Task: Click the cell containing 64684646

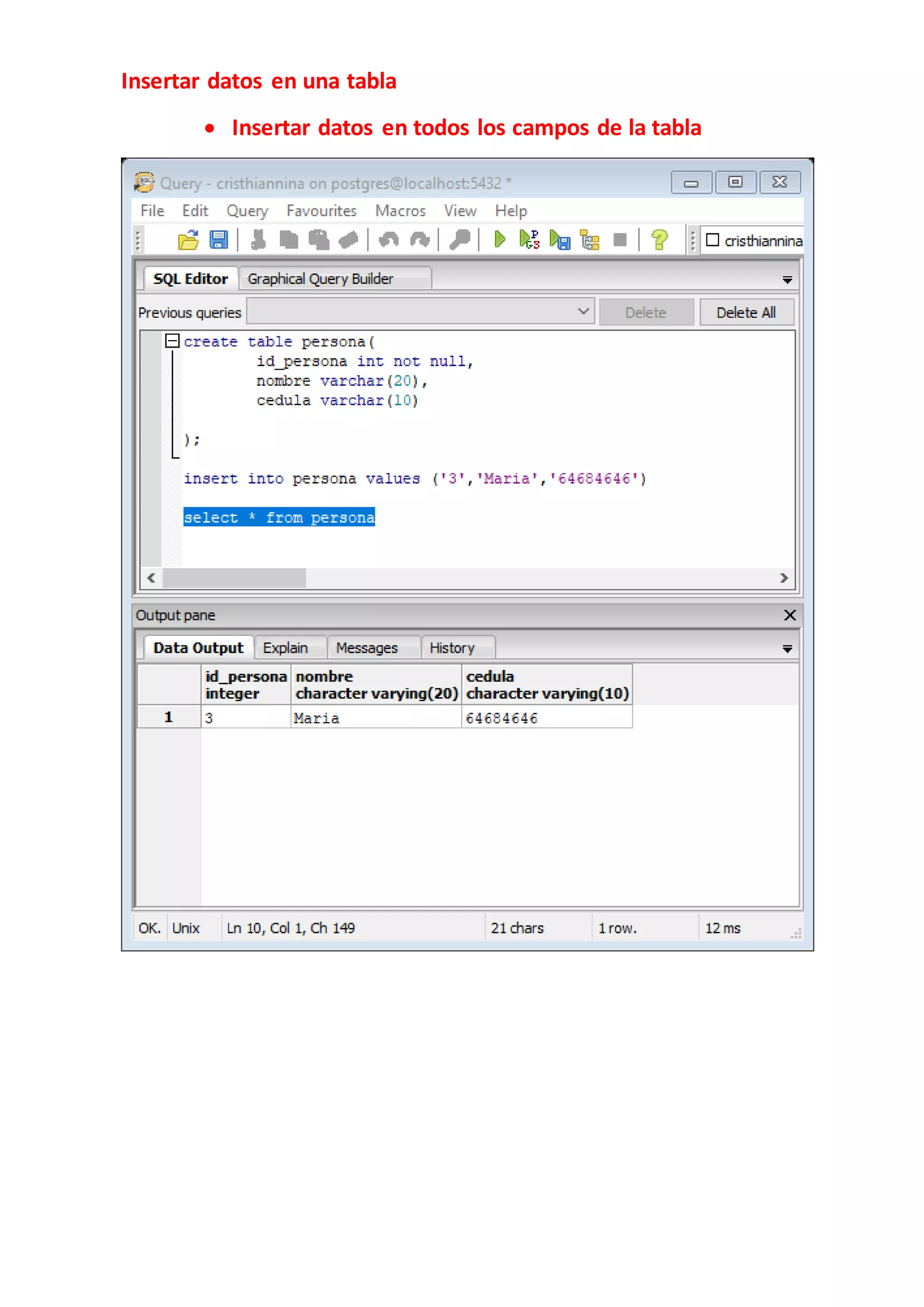Action: [x=547, y=718]
